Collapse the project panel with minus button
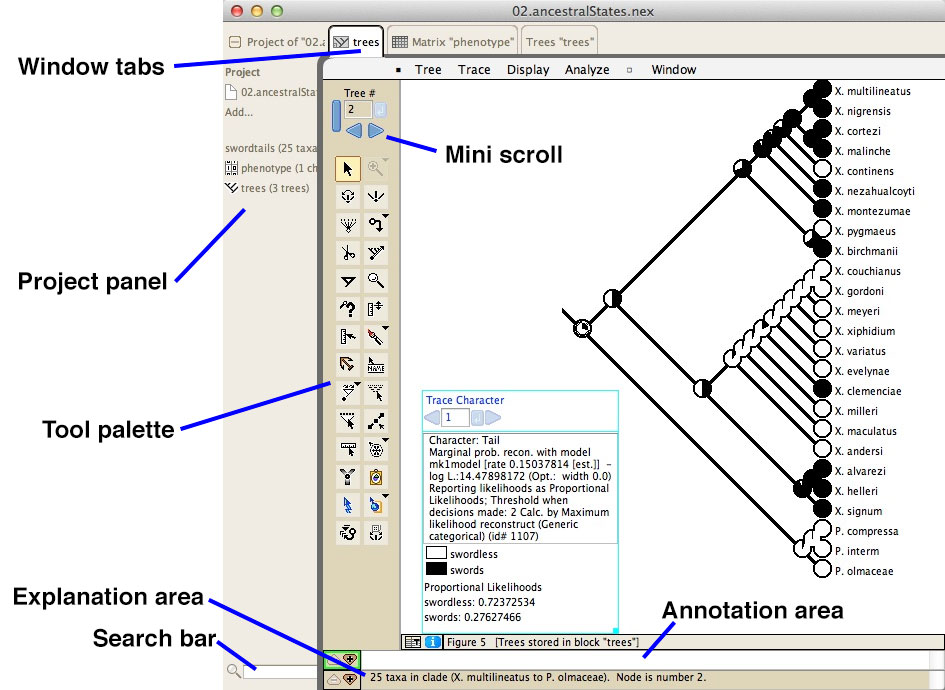Screen dimensions: 945x690 pos(234,42)
